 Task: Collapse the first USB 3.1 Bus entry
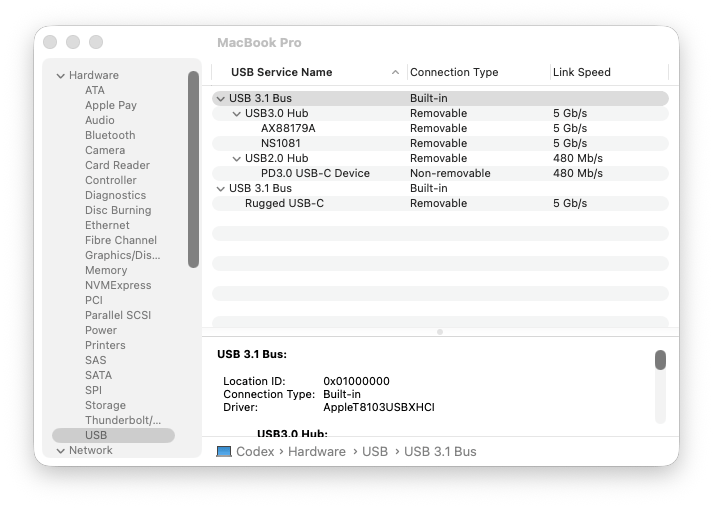pos(220,99)
